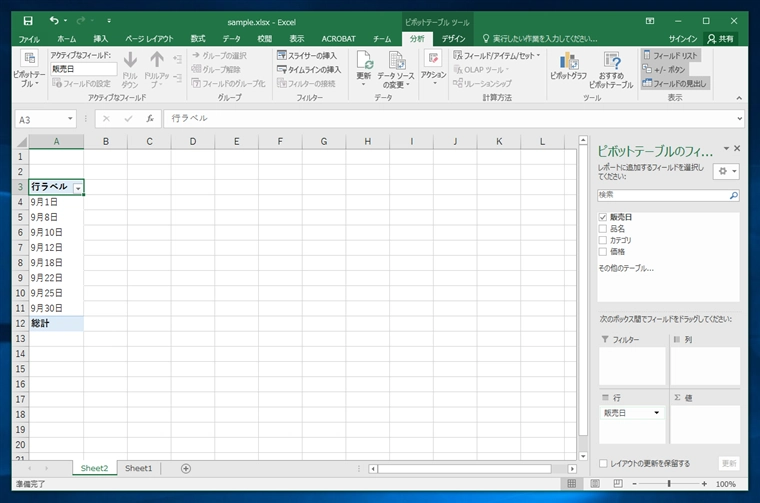Image resolution: width=760 pixels, height=503 pixels.
Task: Open 販売日 dropdown in the 行 area
Action: 657,412
